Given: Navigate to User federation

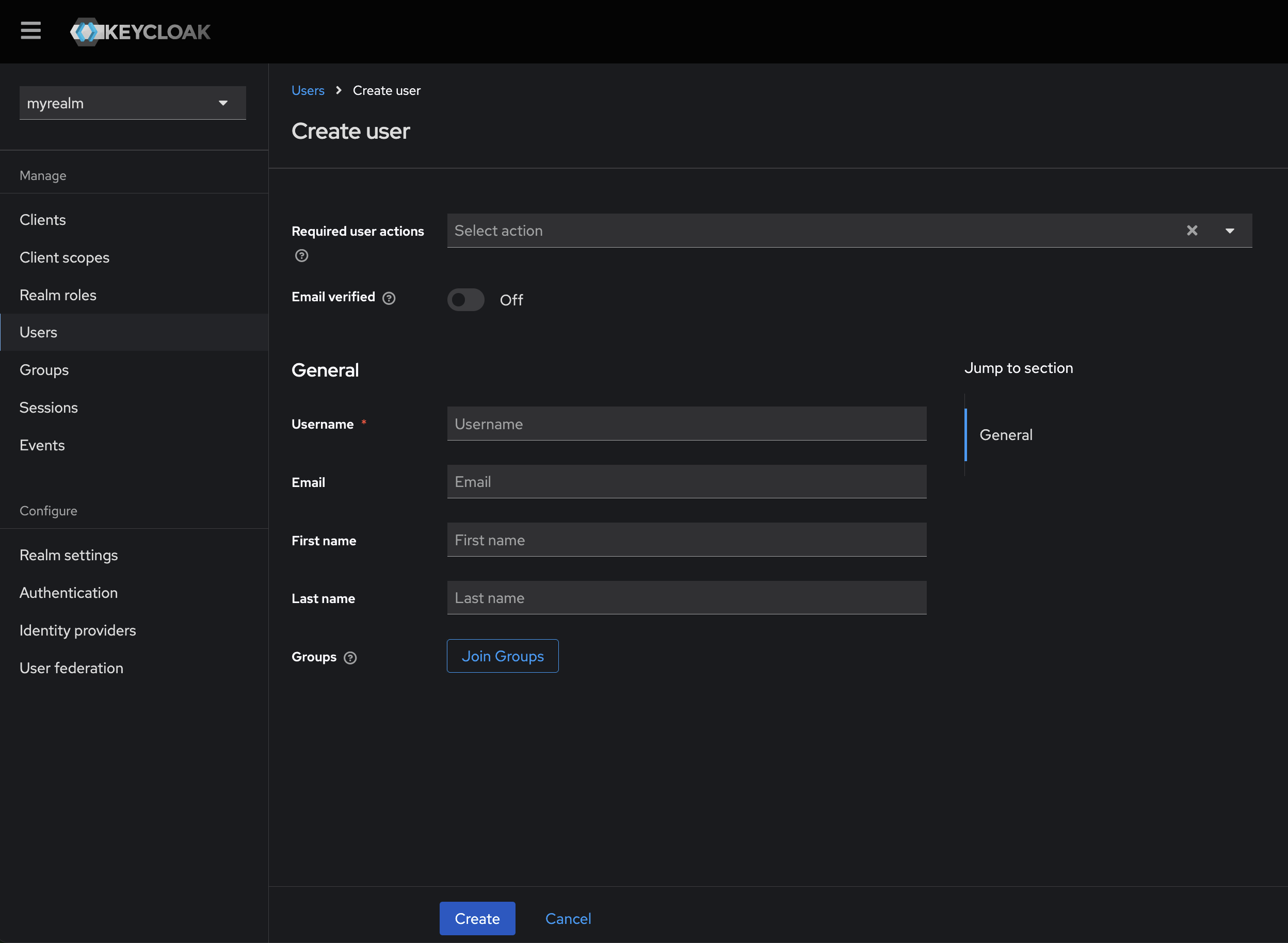Looking at the screenshot, I should 134,668.
